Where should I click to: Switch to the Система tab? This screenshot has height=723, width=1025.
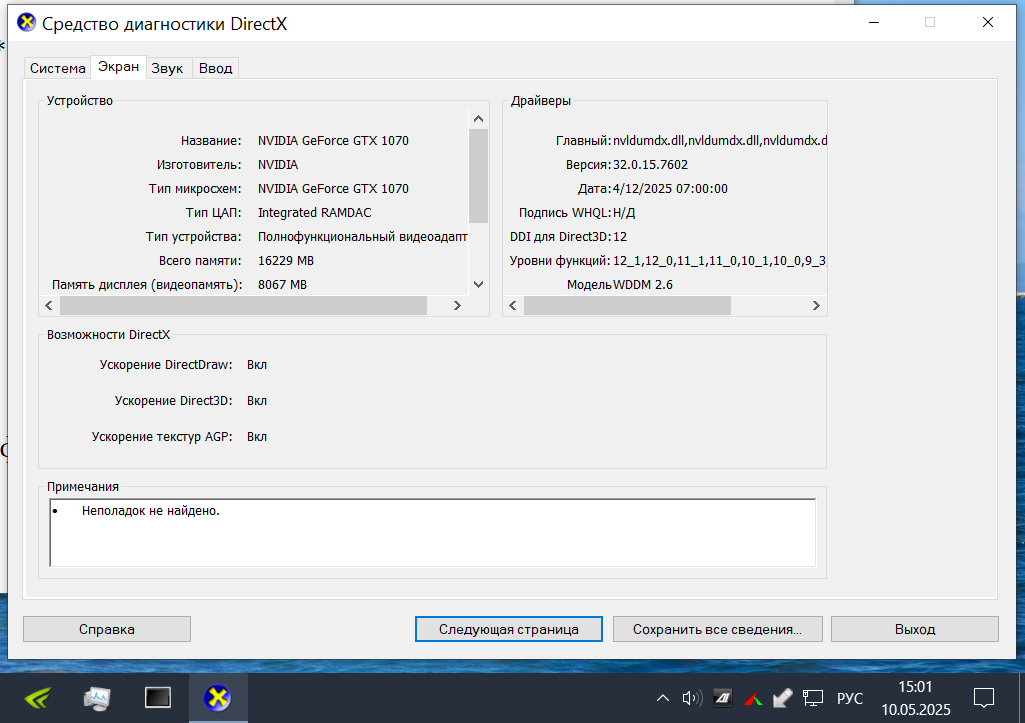[58, 68]
